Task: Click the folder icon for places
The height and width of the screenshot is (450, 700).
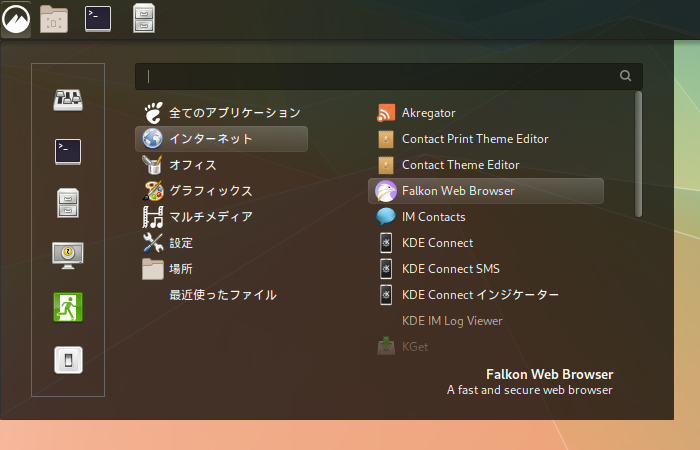Action: [153, 269]
